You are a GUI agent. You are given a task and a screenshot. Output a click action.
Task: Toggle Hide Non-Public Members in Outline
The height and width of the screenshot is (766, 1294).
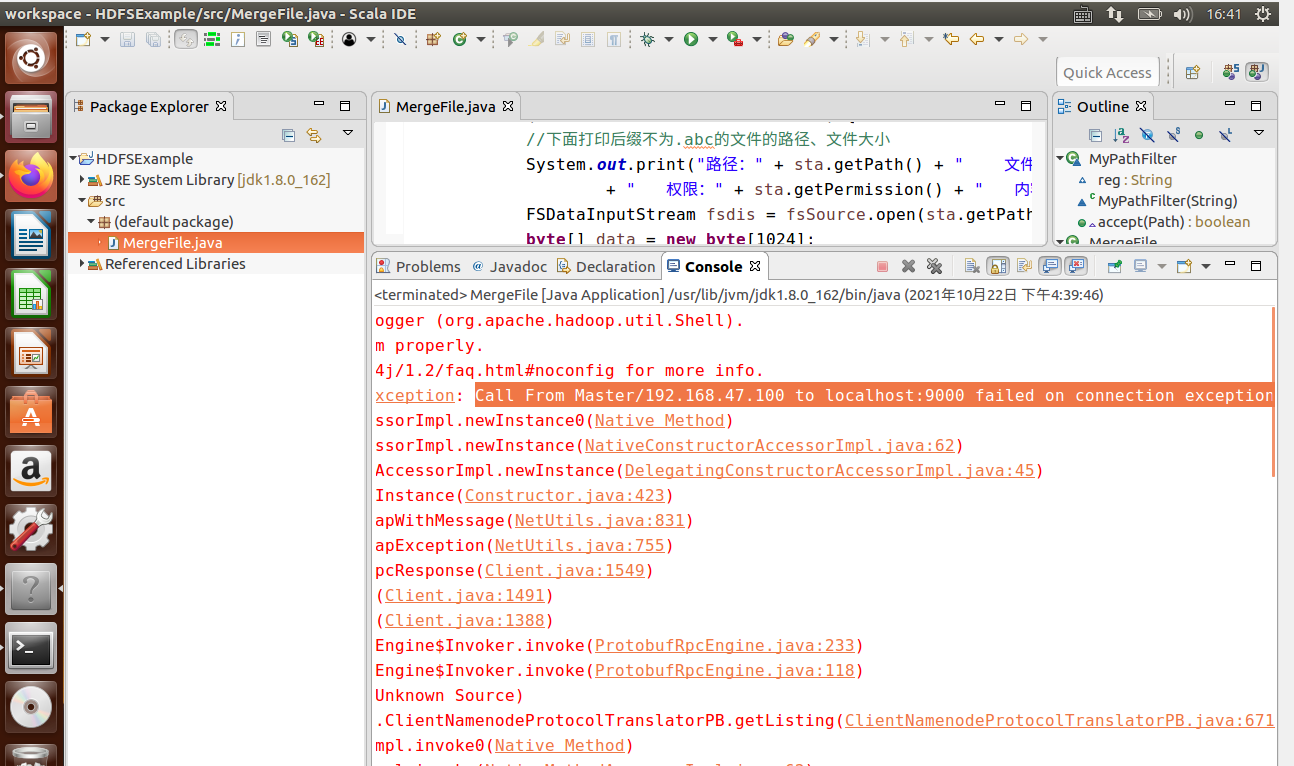tap(1199, 135)
